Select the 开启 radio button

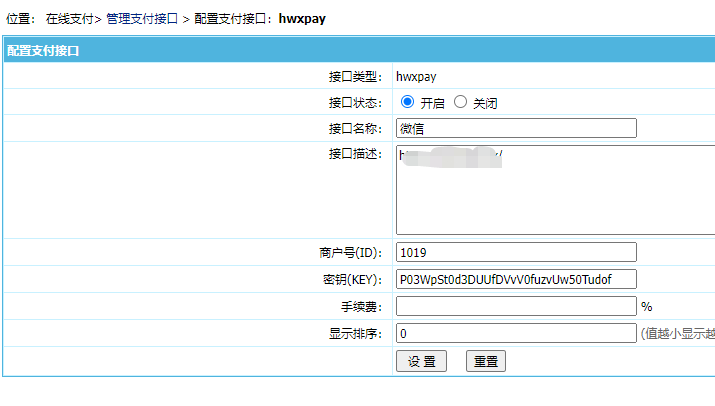[x=407, y=101]
